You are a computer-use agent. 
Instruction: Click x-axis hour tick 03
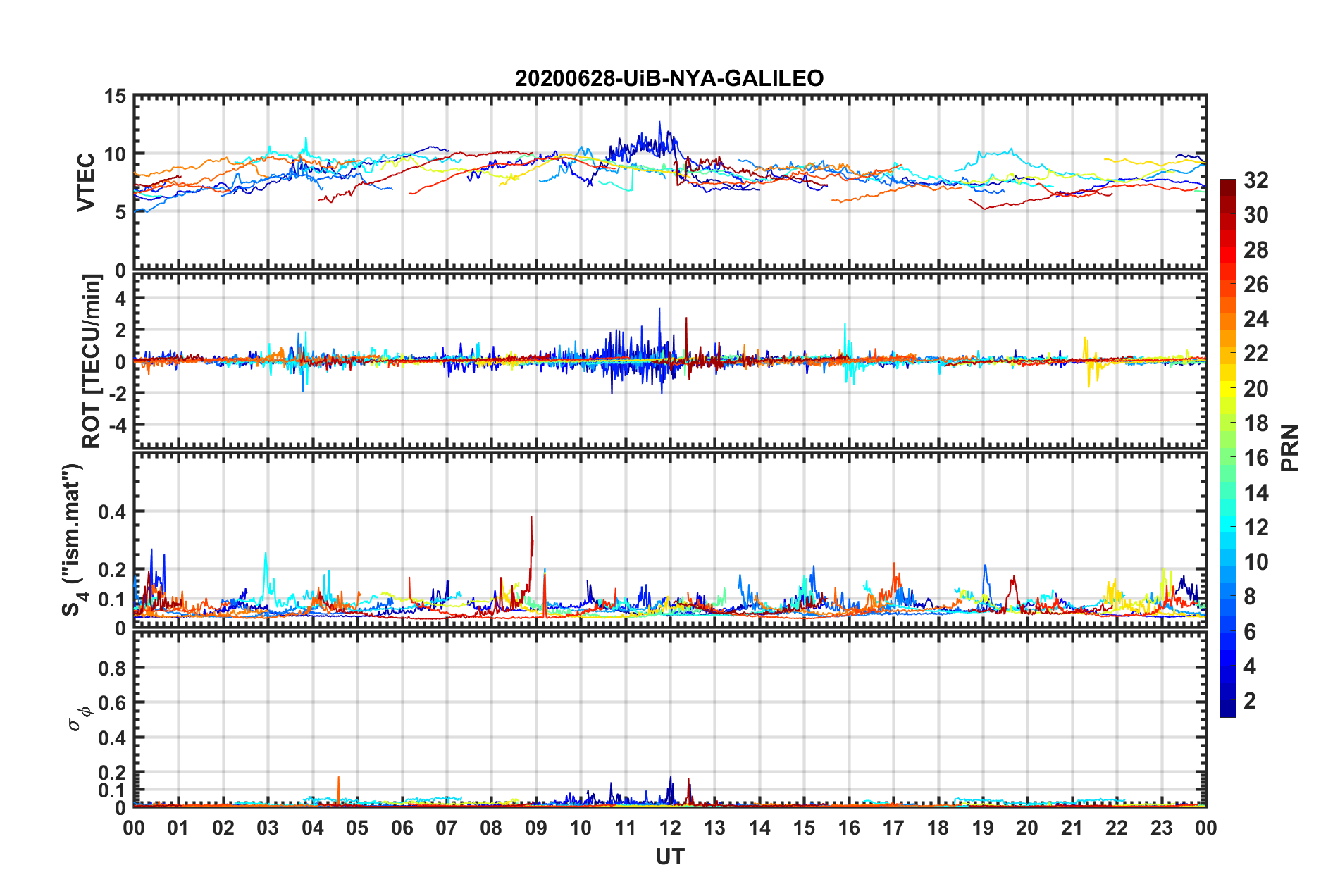pos(268,828)
